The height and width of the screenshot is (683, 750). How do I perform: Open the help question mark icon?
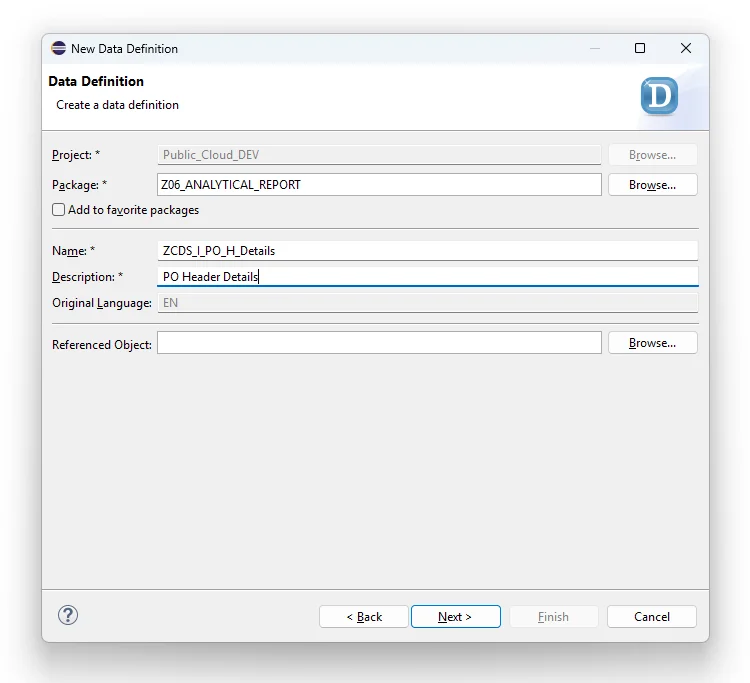coord(68,615)
